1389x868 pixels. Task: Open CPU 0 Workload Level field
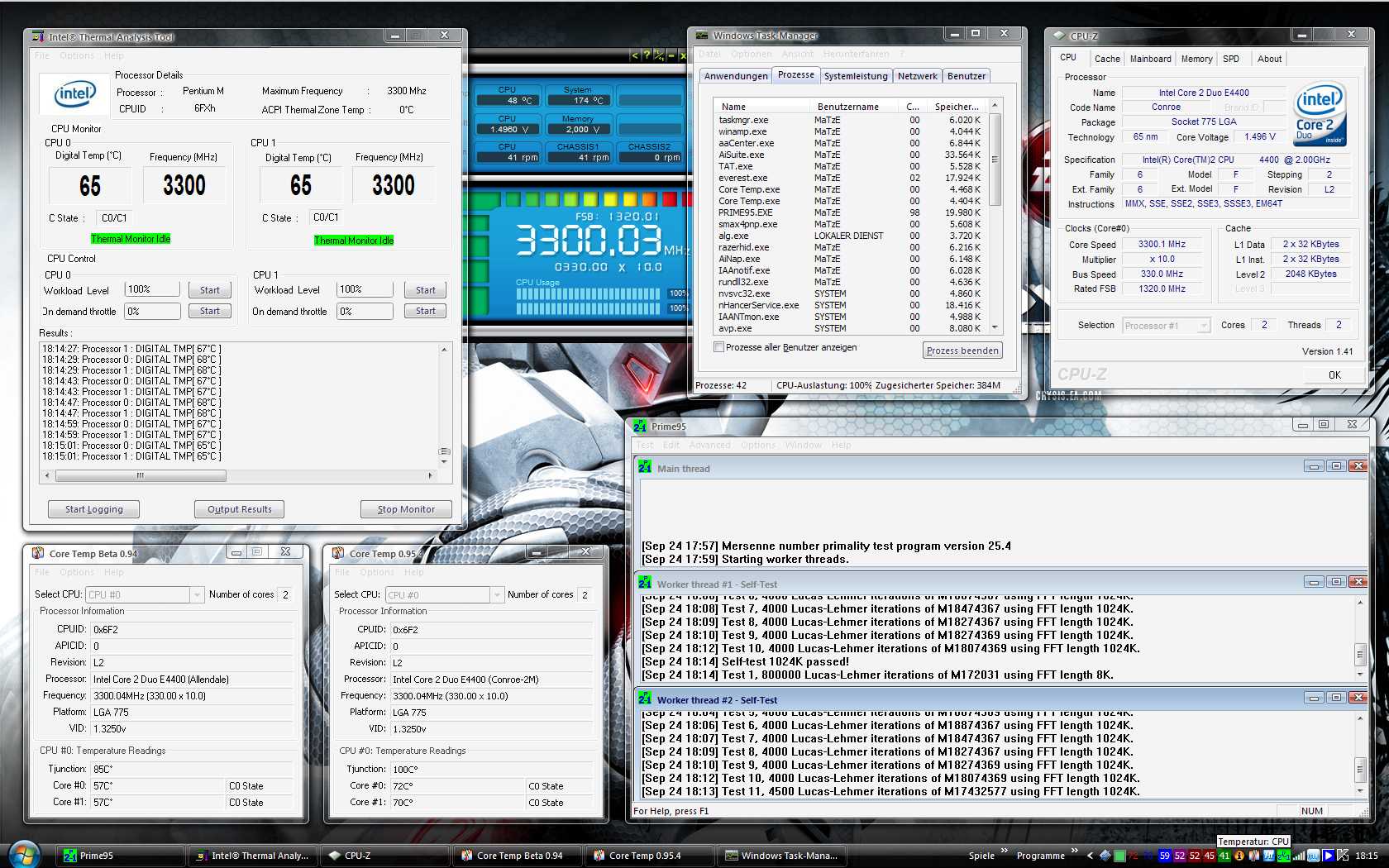click(152, 289)
